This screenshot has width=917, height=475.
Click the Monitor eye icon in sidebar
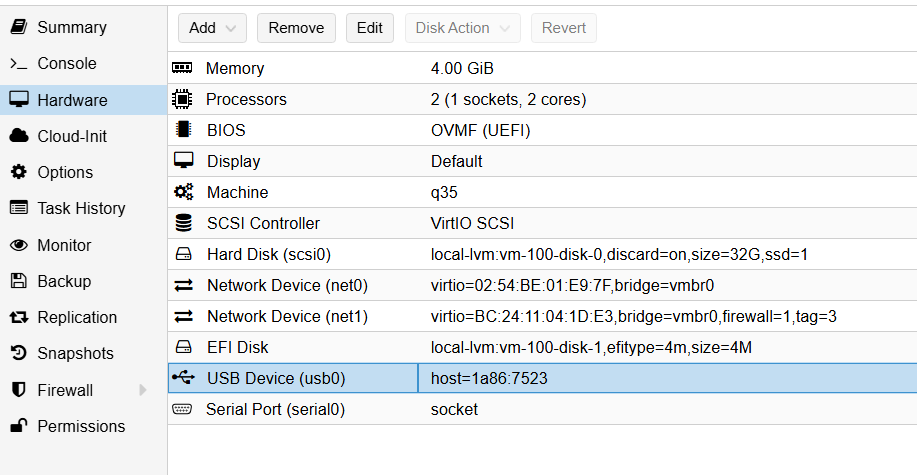pyautogui.click(x=19, y=245)
